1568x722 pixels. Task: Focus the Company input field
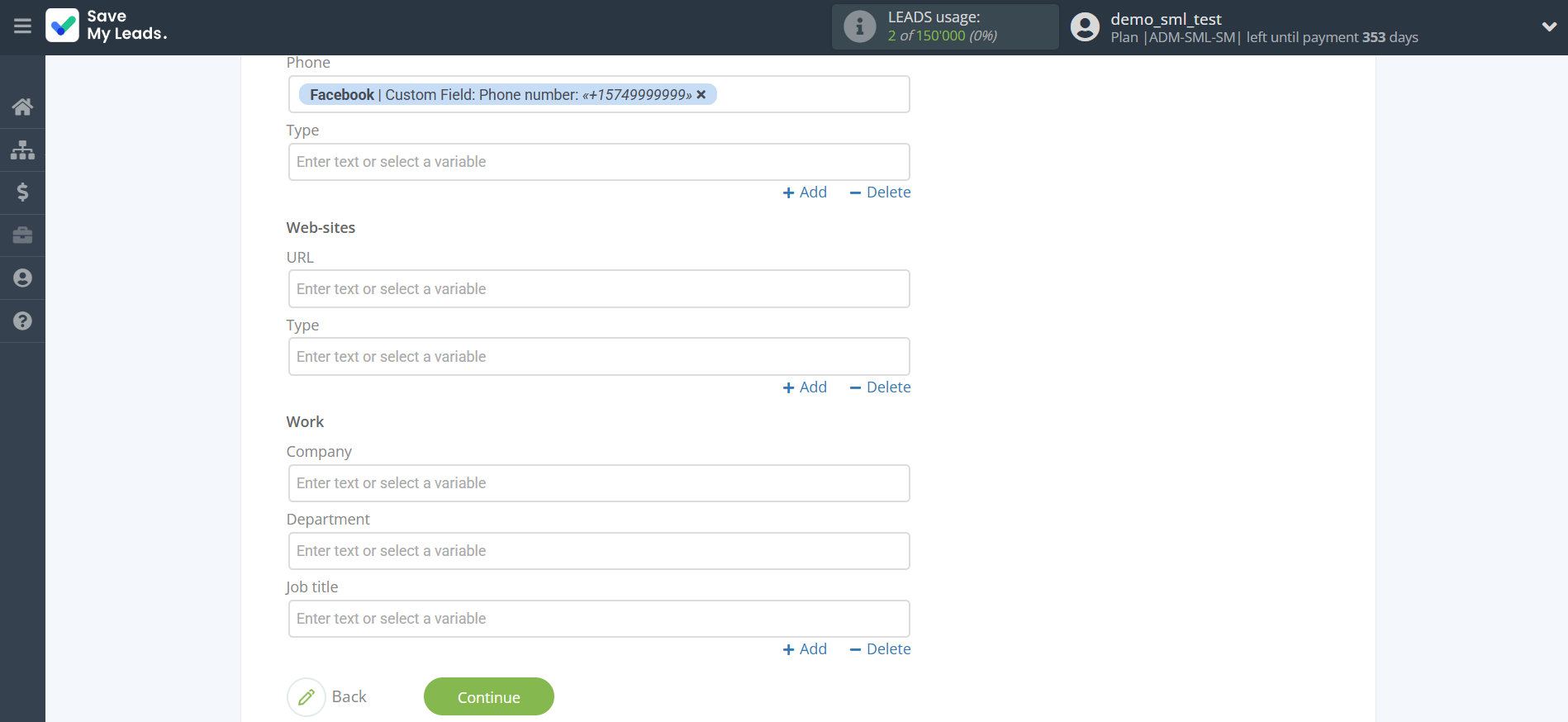coord(598,483)
